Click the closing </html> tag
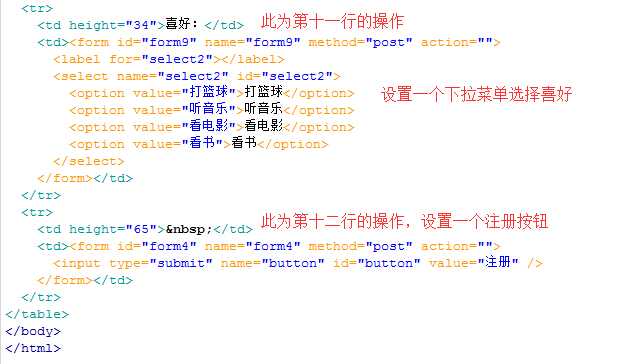This screenshot has height=364, width=635. (33, 348)
